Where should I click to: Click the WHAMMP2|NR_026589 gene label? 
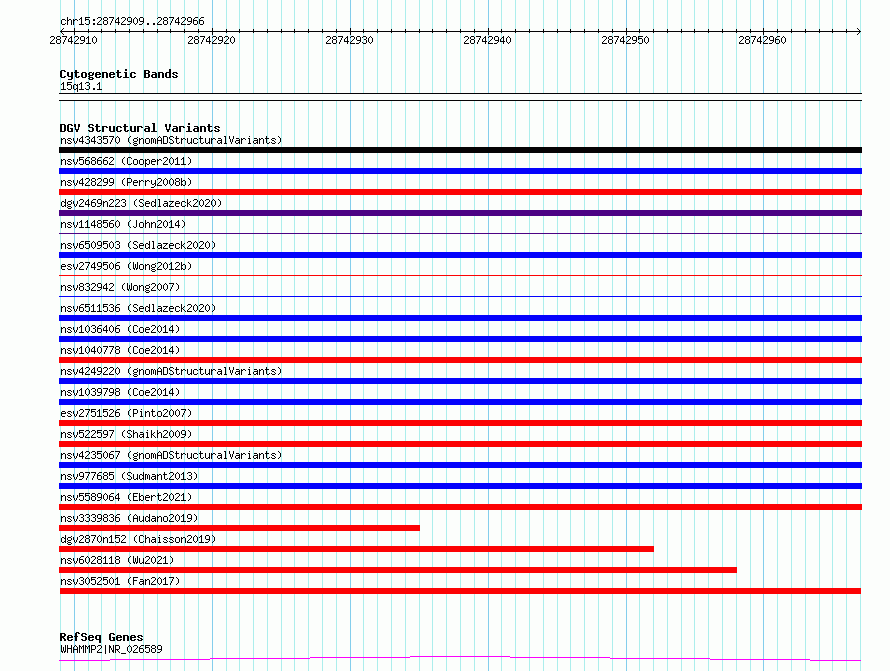coord(111,649)
